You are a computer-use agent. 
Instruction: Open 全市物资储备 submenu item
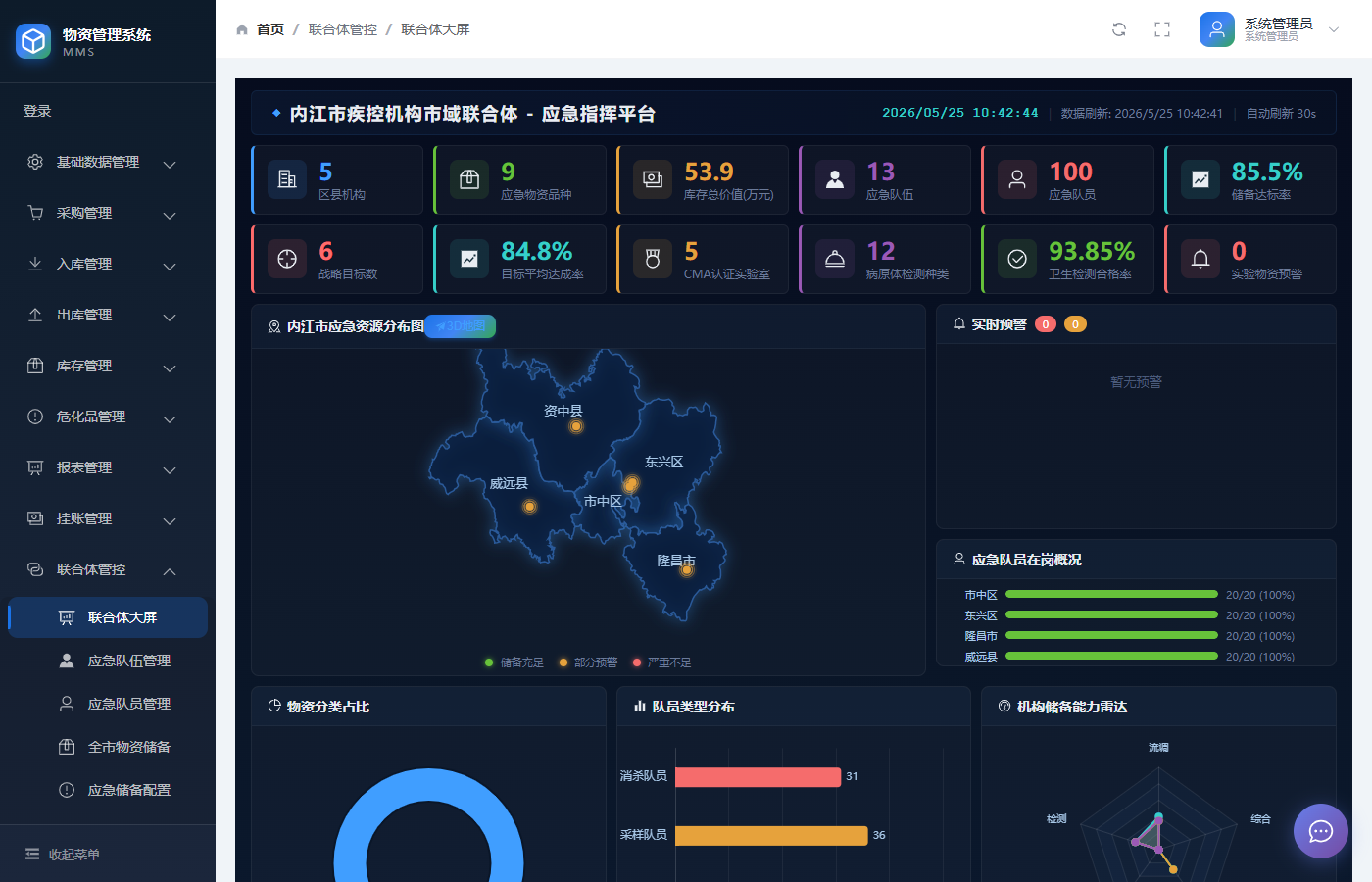click(x=108, y=747)
